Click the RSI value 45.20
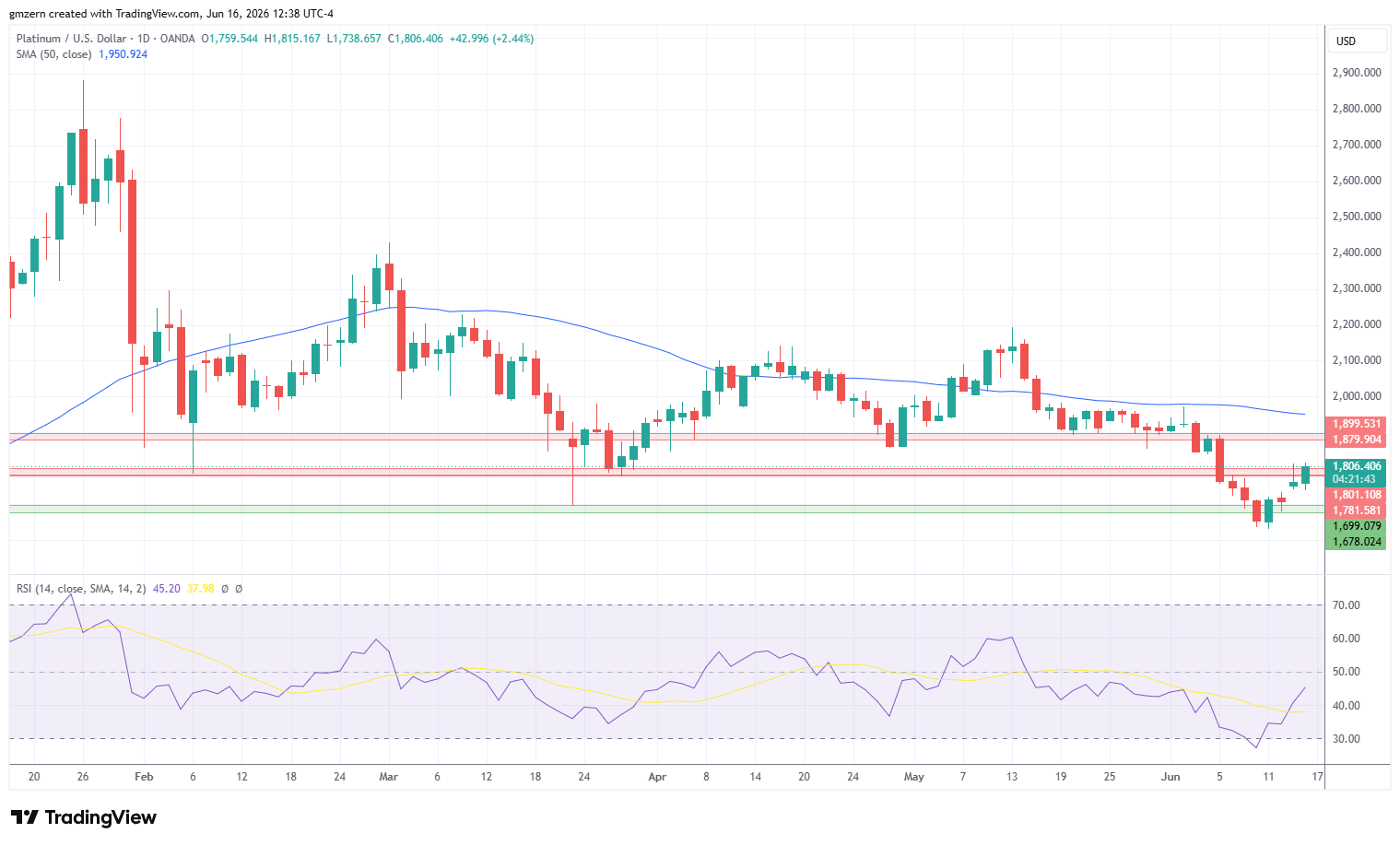1400x845 pixels. pyautogui.click(x=167, y=589)
